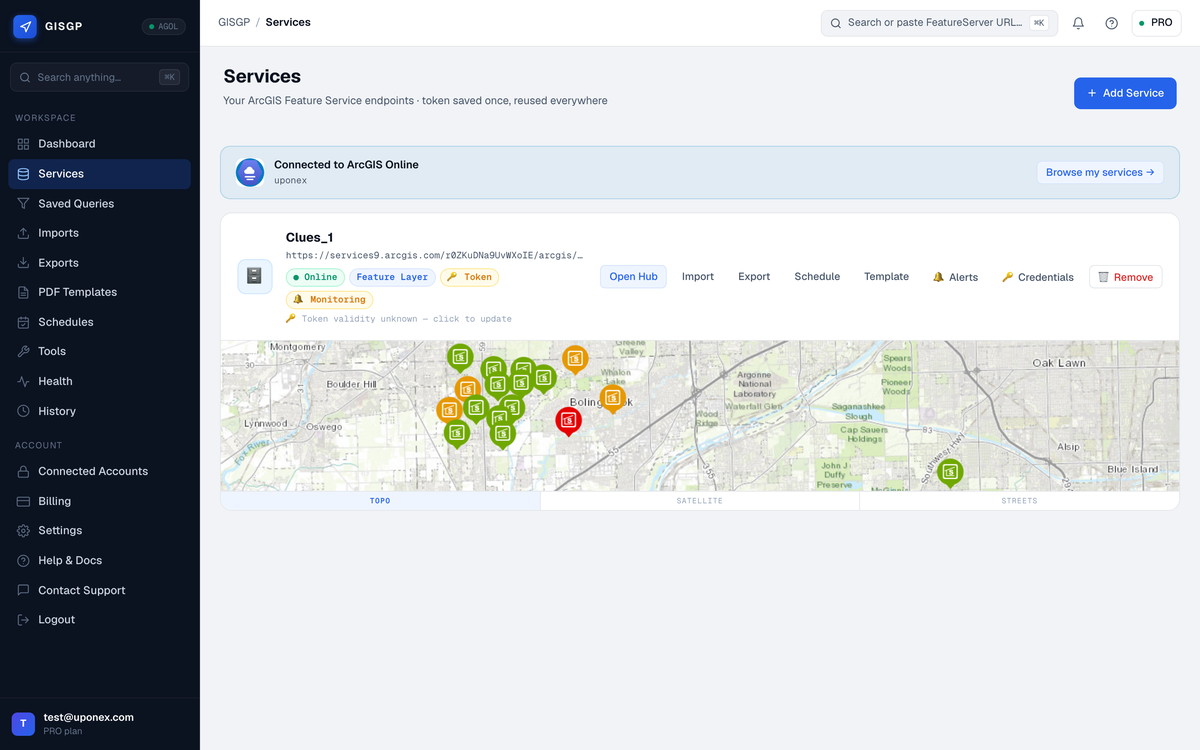The height and width of the screenshot is (750, 1200).
Task: Click the green marker near Blue Island
Action: (x=950, y=472)
